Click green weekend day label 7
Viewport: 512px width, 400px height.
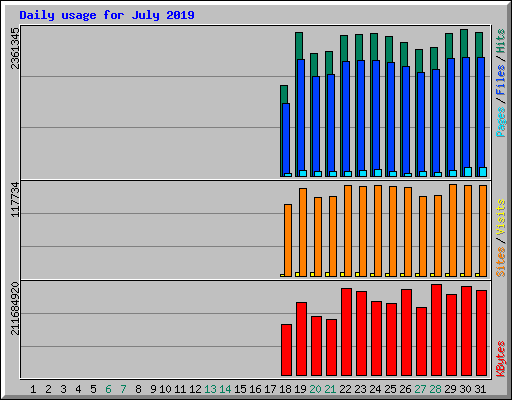[123, 389]
